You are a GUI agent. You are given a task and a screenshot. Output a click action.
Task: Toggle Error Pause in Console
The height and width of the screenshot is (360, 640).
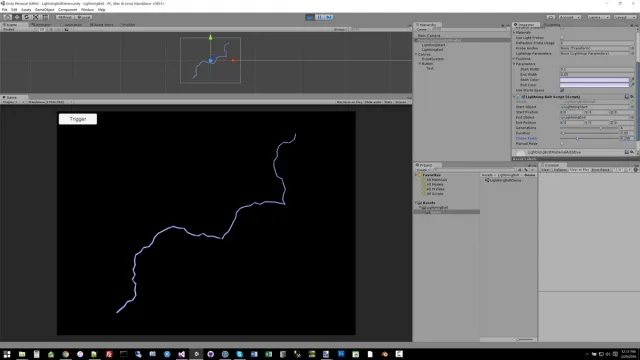[x=600, y=170]
